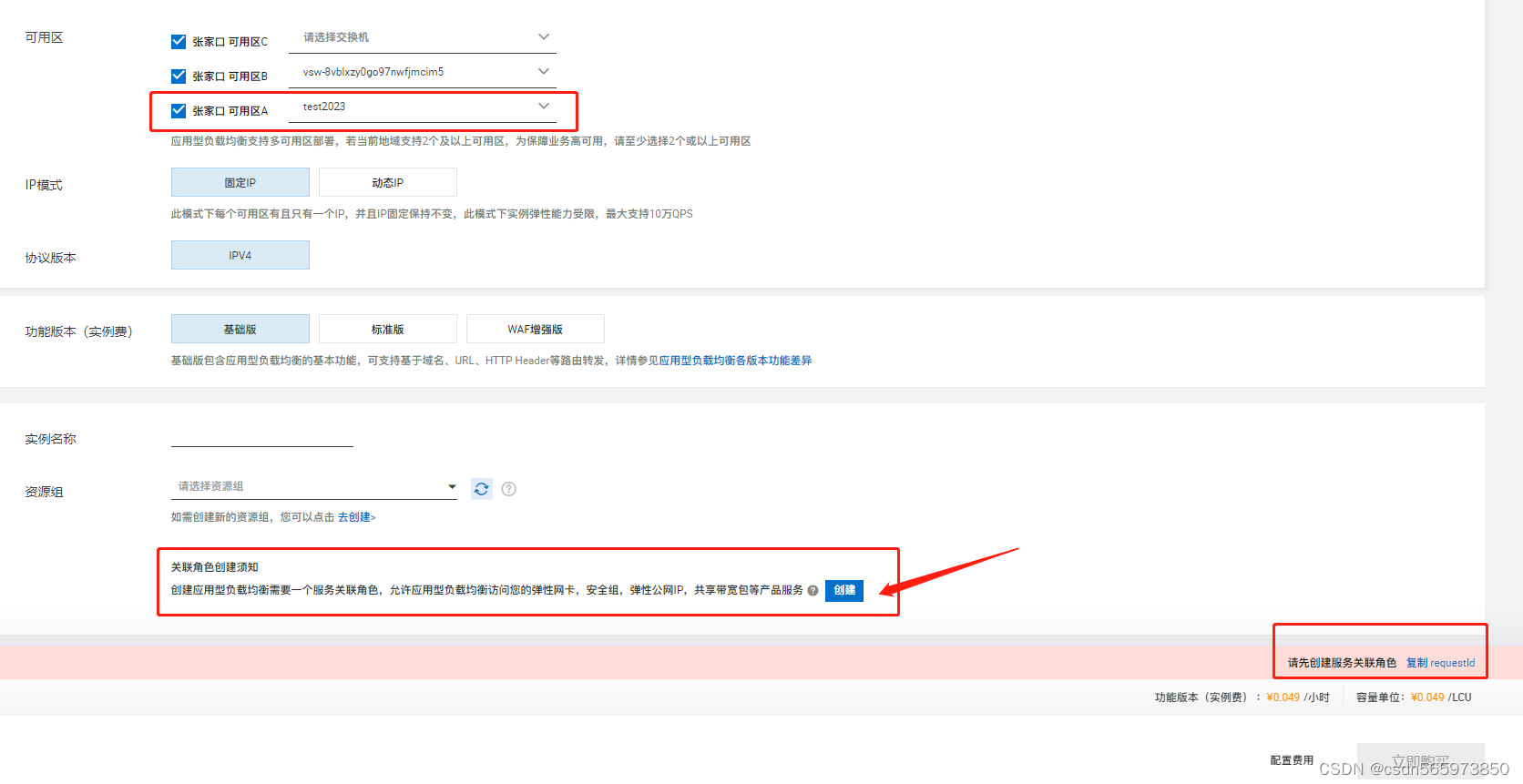Open the 请选择交换机 dropdown for zone C
Viewport: 1523px width, 784px height.
(x=423, y=37)
